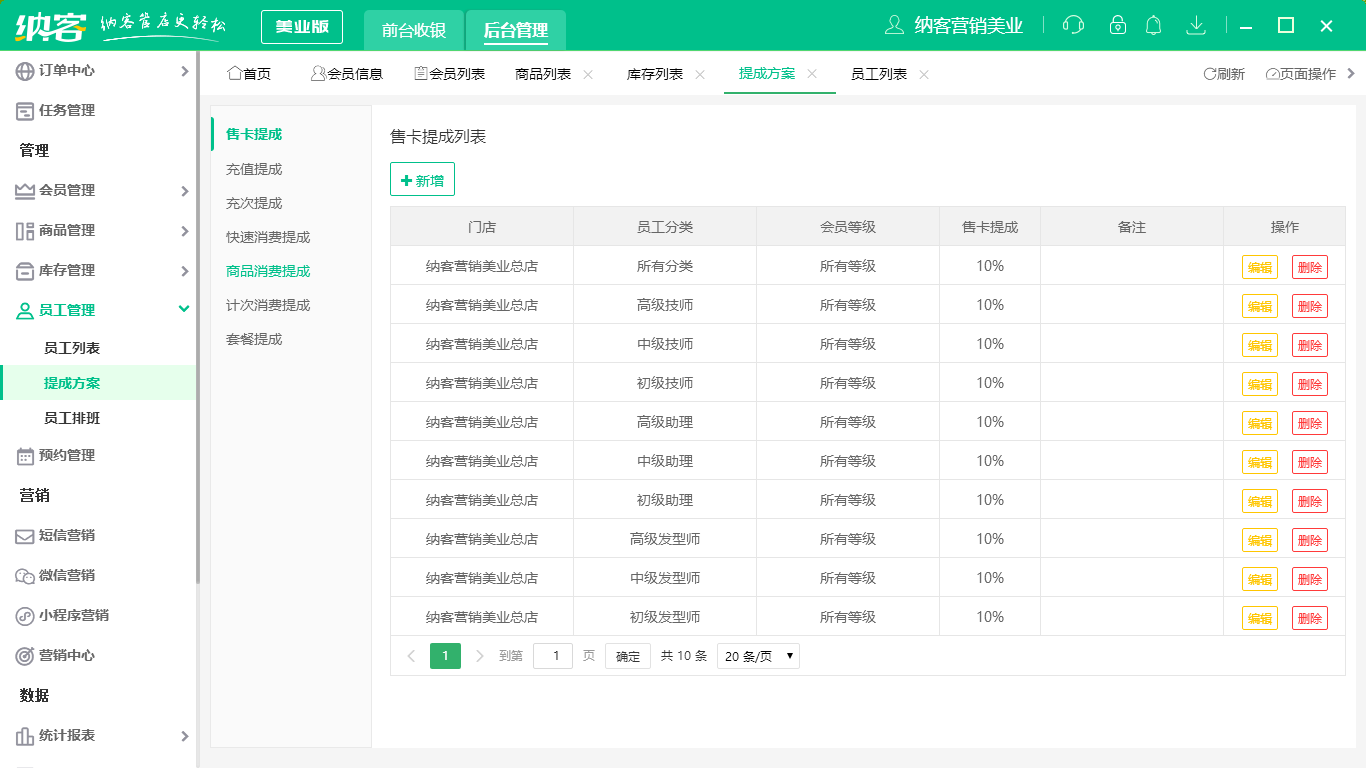This screenshot has width=1366, height=768.
Task: Click the headset customer service icon
Action: coord(1072,24)
